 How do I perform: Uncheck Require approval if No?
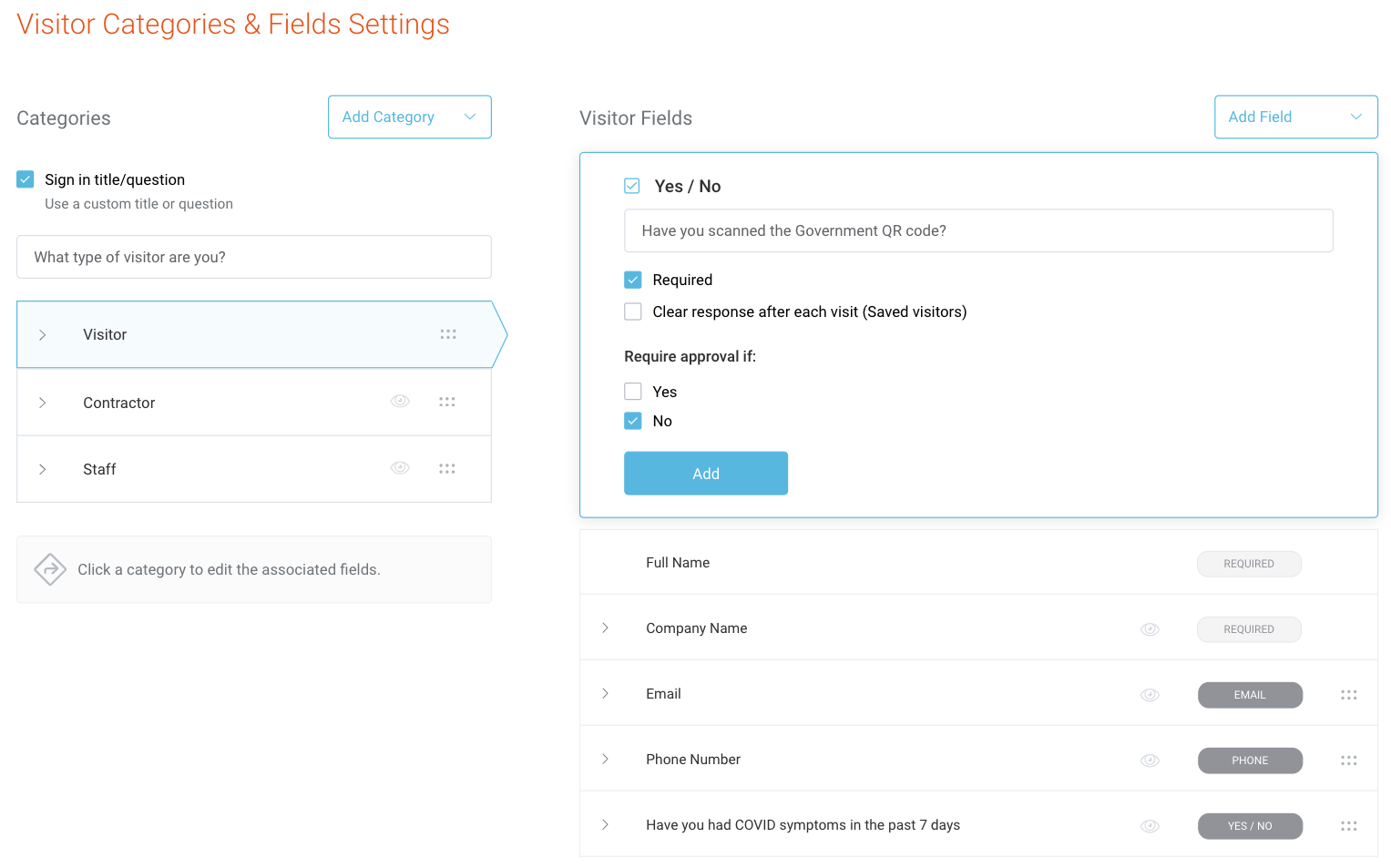(x=633, y=421)
